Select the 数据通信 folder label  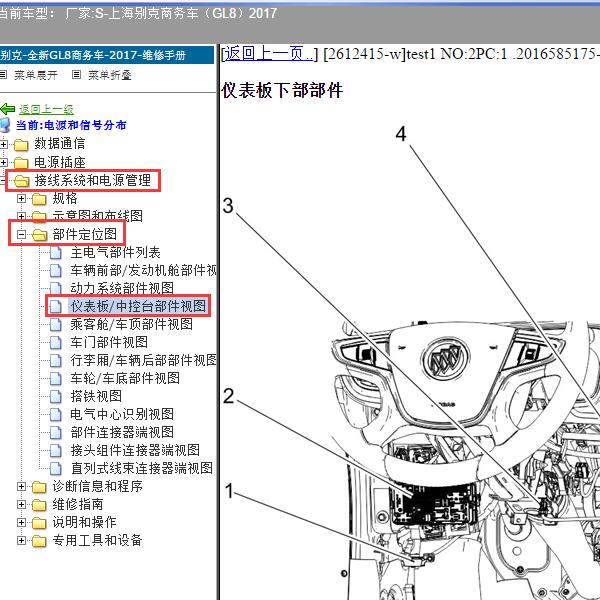click(x=60, y=143)
